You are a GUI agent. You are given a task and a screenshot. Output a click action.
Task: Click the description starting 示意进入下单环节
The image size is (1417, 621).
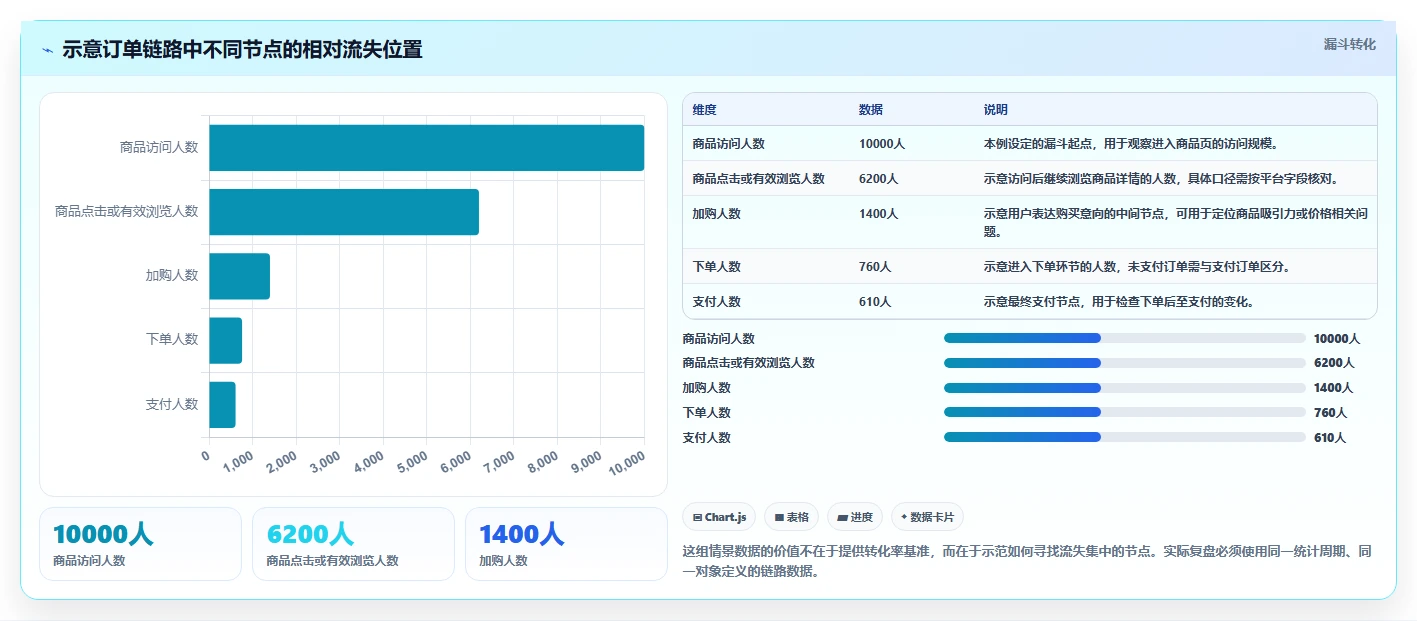pyautogui.click(x=1136, y=267)
